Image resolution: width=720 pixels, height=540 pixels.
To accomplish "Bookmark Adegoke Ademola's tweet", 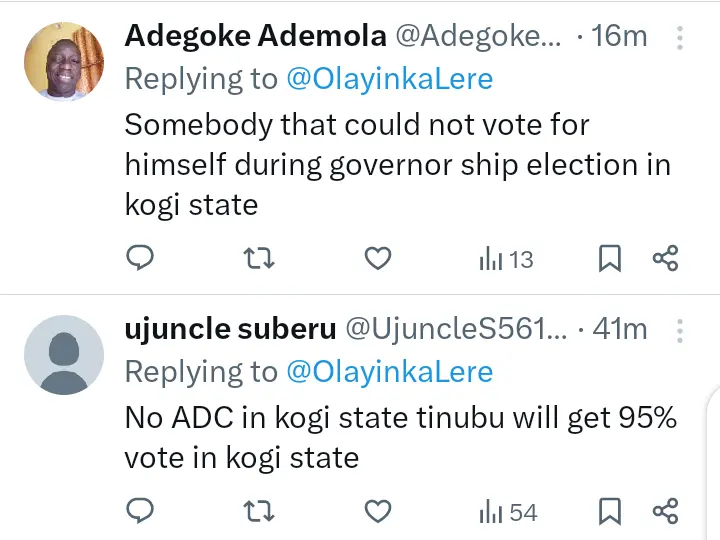I will point(609,259).
